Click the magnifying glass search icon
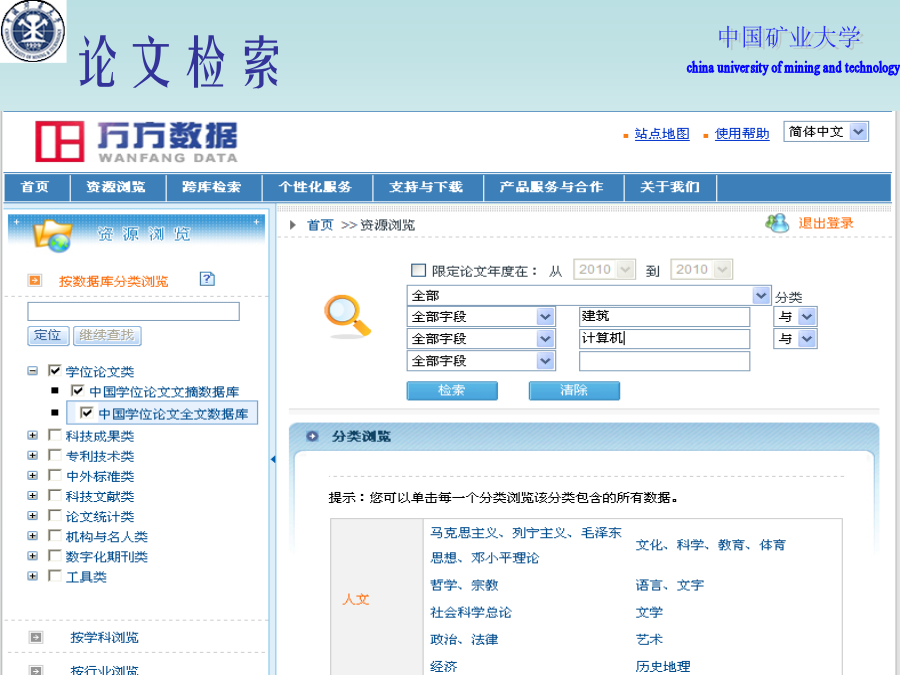The image size is (900, 675). pyautogui.click(x=347, y=316)
